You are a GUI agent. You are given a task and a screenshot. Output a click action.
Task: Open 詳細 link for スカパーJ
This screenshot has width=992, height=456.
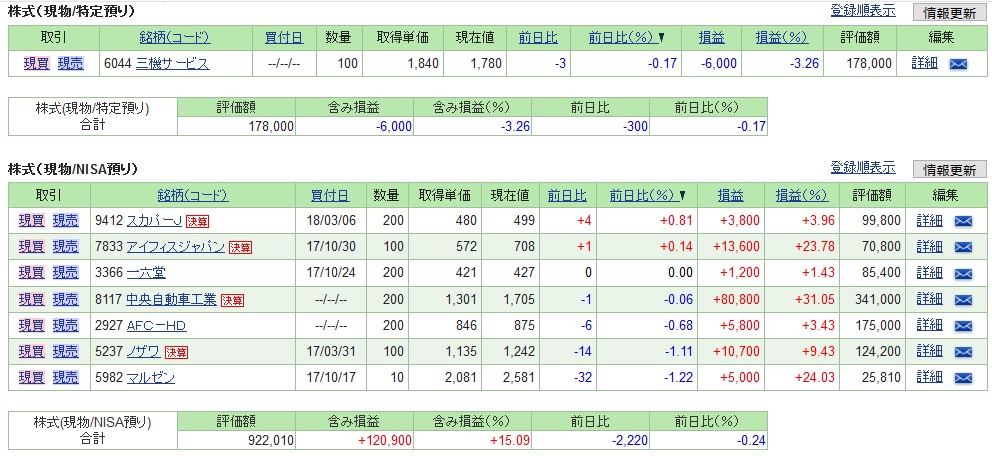(x=929, y=221)
